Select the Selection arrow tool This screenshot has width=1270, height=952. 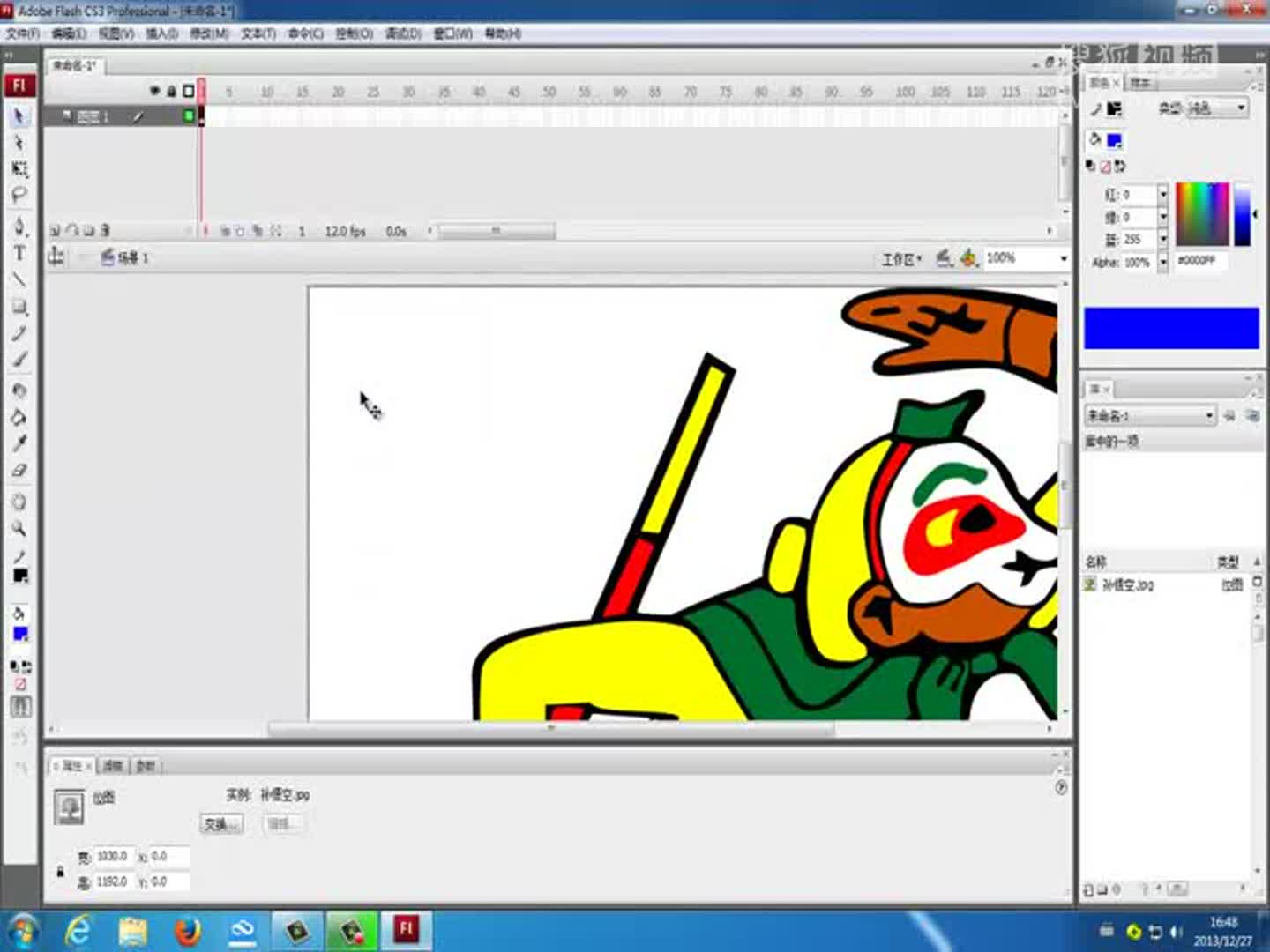pyautogui.click(x=19, y=116)
